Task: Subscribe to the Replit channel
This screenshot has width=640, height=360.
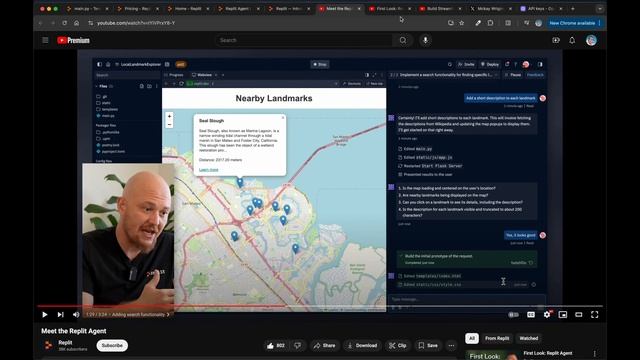Action: click(x=112, y=345)
